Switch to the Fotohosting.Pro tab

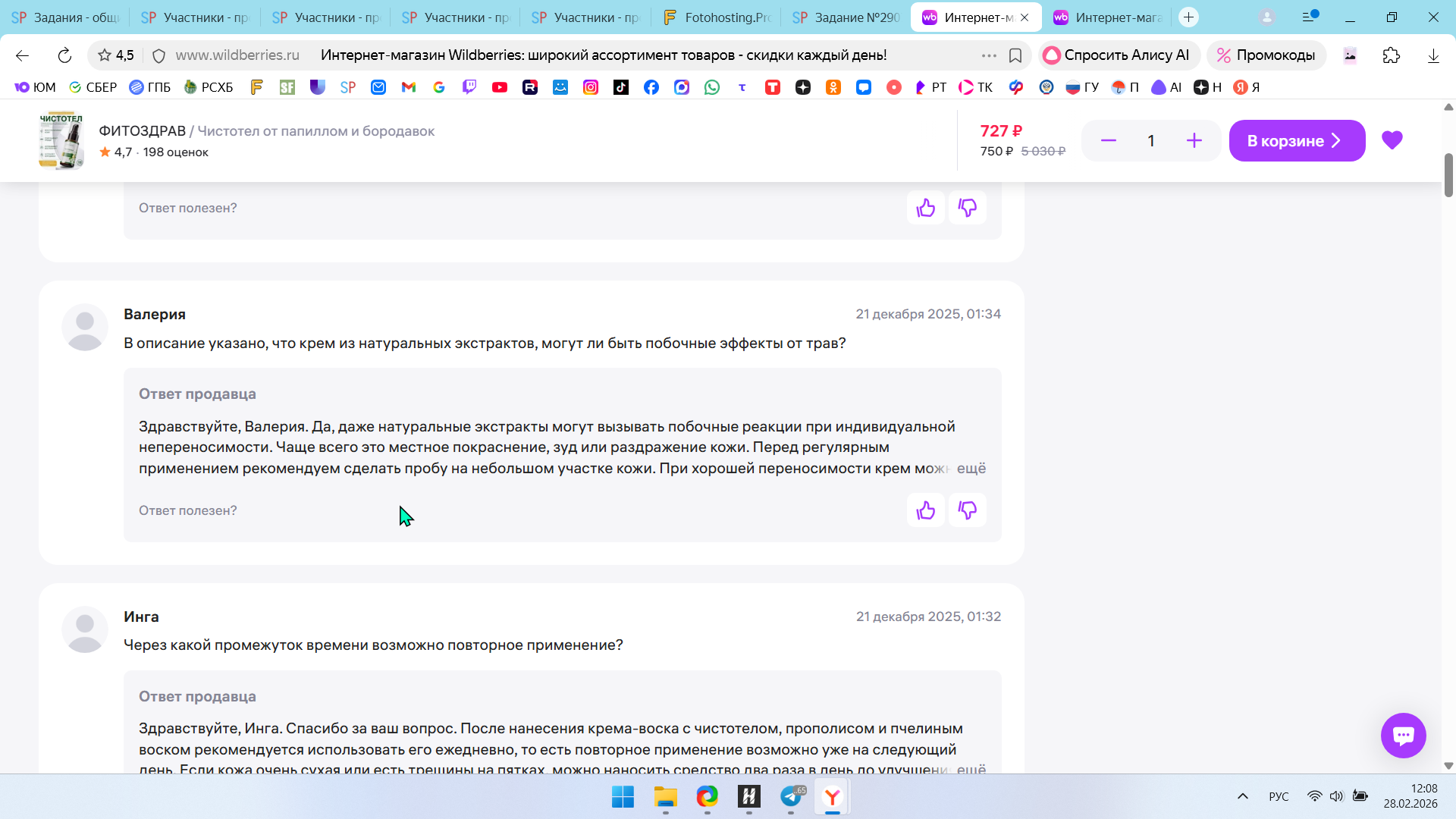[717, 17]
